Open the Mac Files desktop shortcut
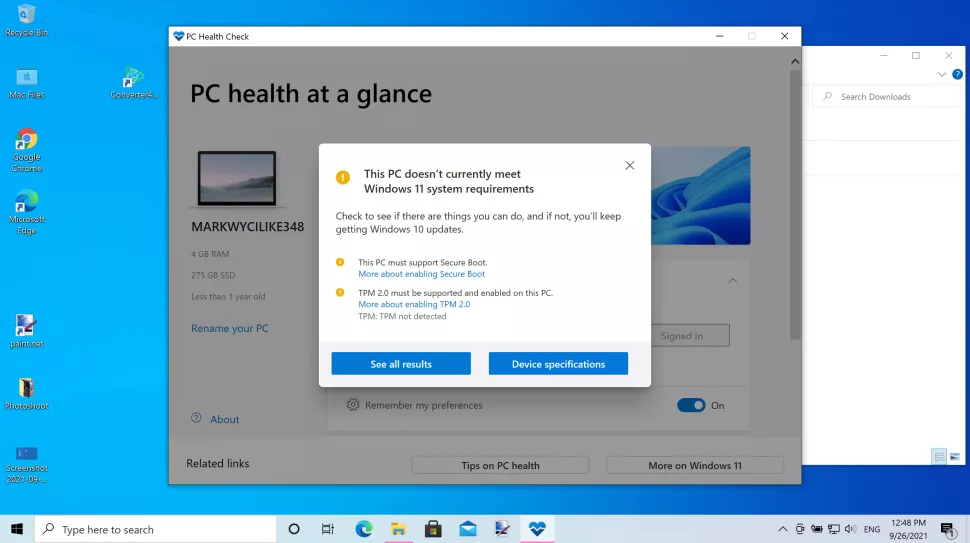 pos(27,83)
